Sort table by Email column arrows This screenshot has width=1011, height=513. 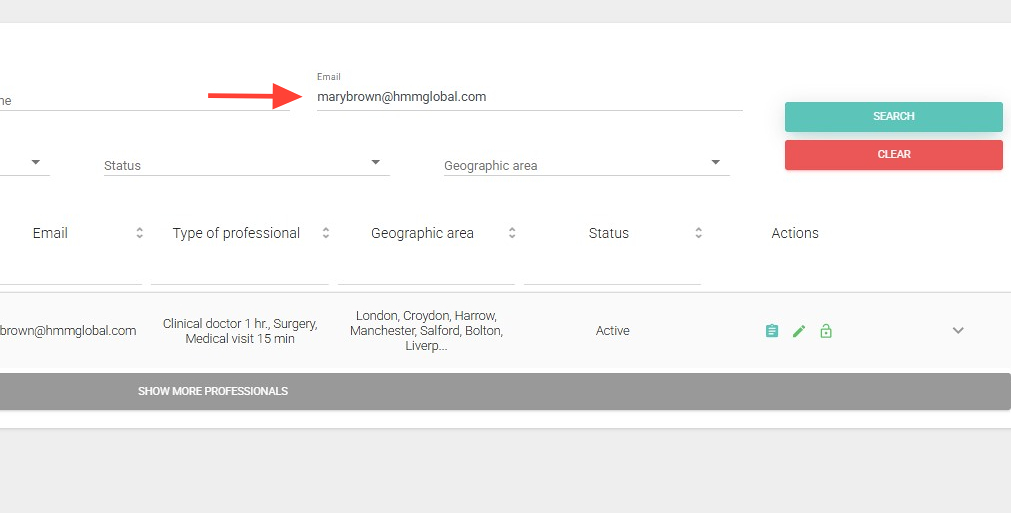point(140,233)
